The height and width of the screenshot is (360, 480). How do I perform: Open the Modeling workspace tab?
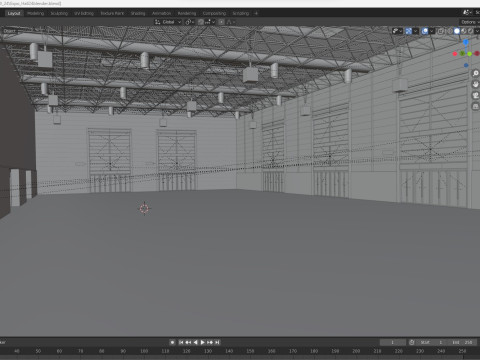tap(36, 13)
